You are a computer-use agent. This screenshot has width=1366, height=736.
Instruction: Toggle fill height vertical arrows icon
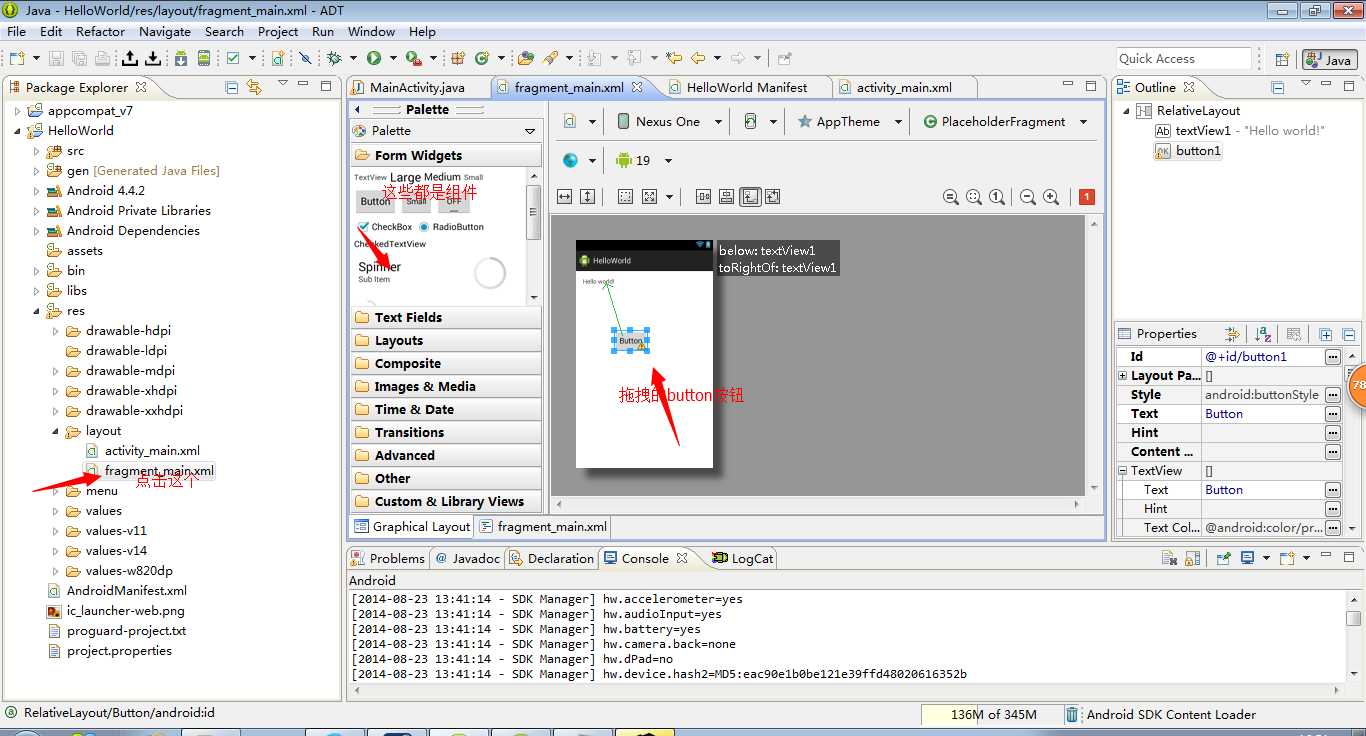(588, 197)
